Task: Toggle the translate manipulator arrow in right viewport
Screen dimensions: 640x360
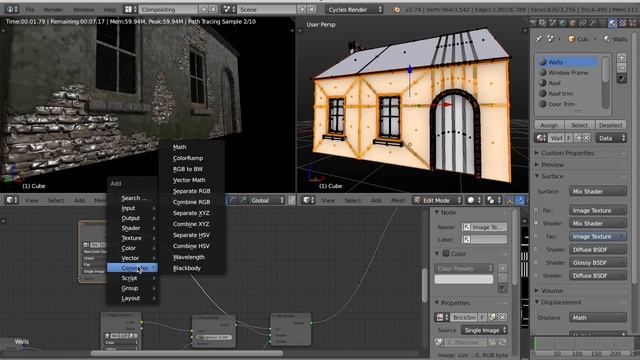Action: click(520, 200)
